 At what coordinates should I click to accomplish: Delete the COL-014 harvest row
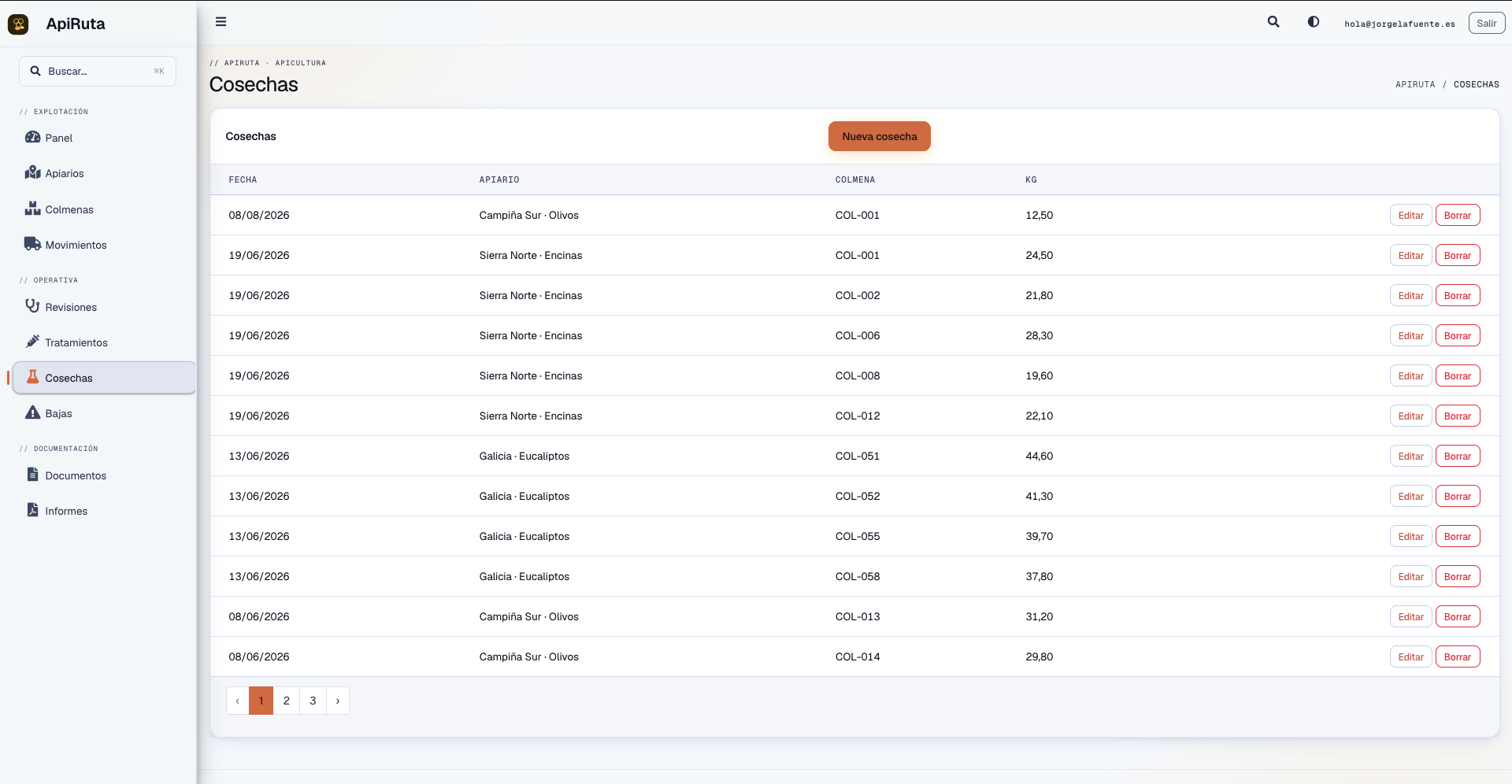(1458, 657)
